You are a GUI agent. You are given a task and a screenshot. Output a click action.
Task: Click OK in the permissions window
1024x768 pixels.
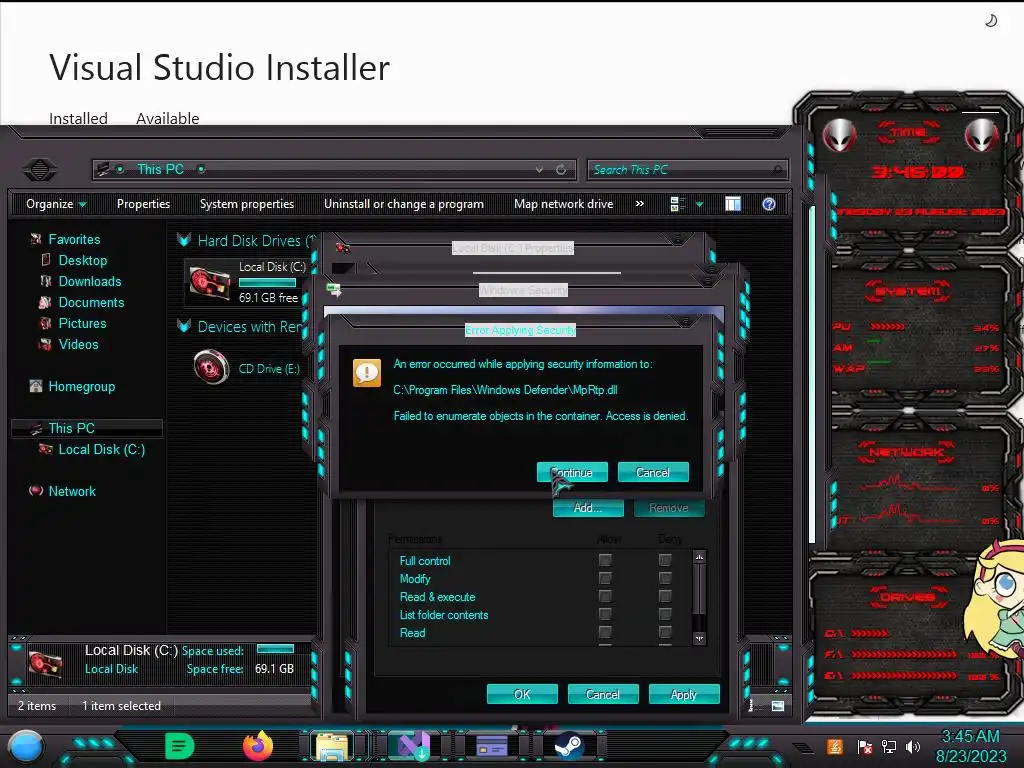pyautogui.click(x=522, y=694)
